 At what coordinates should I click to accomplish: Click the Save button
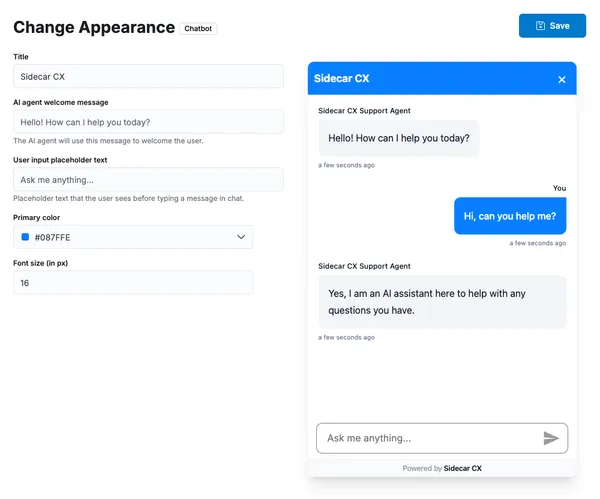[552, 26]
